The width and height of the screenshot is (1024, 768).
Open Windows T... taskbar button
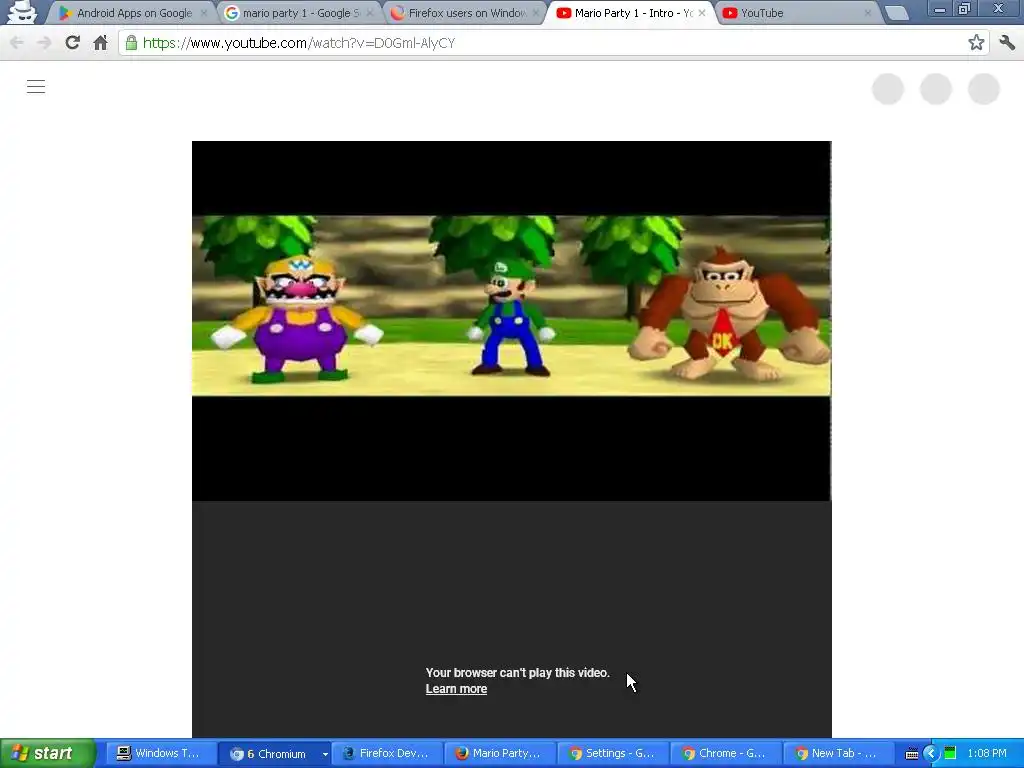tap(159, 754)
